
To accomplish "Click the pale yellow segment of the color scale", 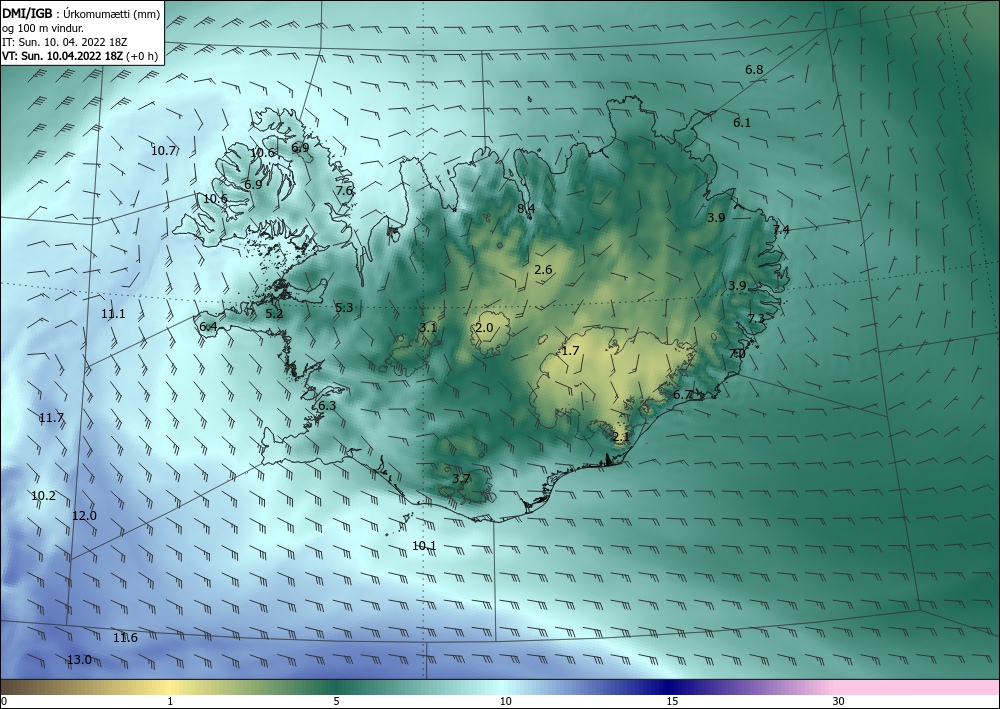I will (170, 687).
